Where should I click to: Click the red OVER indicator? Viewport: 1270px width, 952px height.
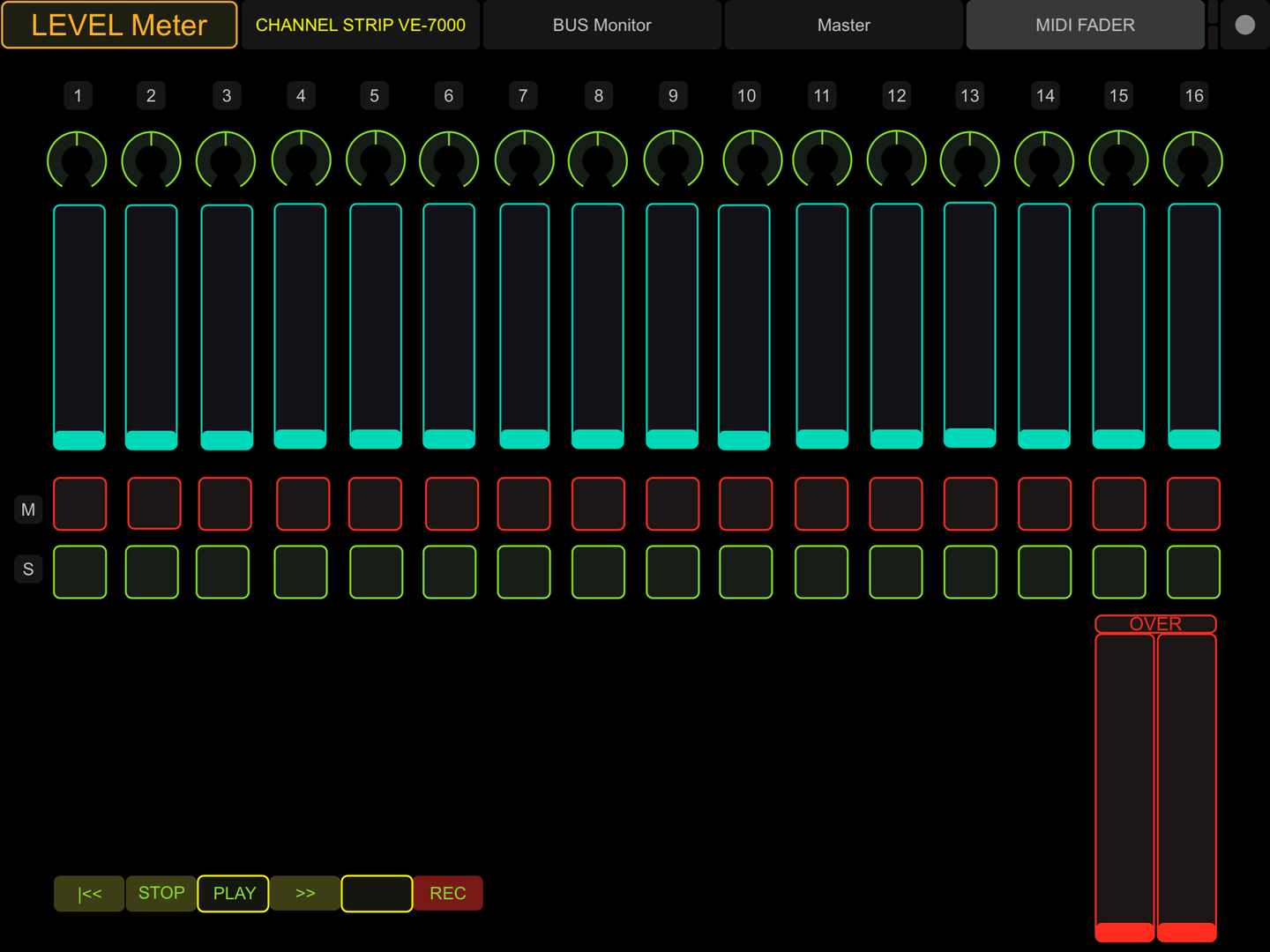tap(1155, 624)
